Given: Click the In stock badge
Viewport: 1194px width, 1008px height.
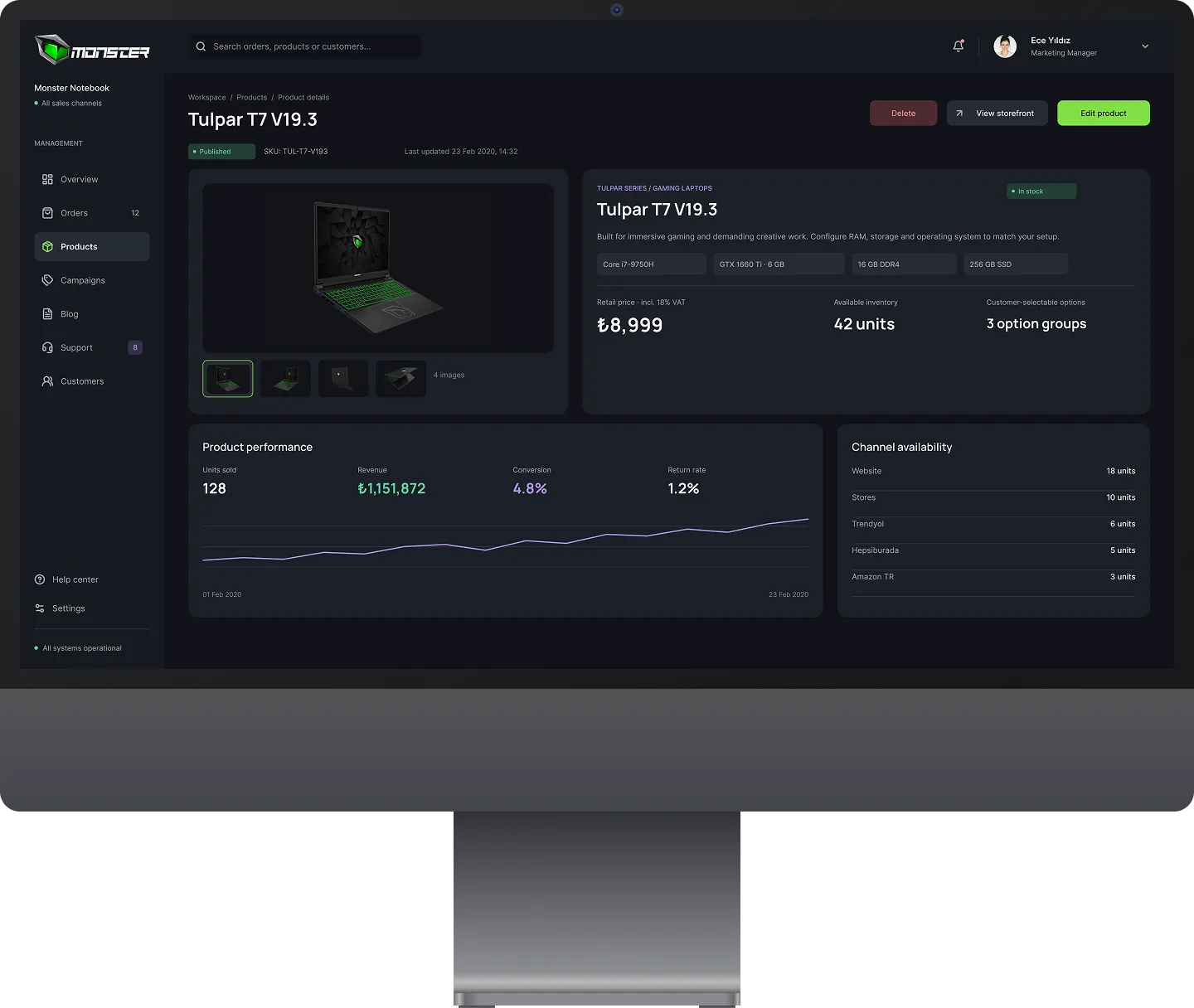Looking at the screenshot, I should click(x=1041, y=191).
